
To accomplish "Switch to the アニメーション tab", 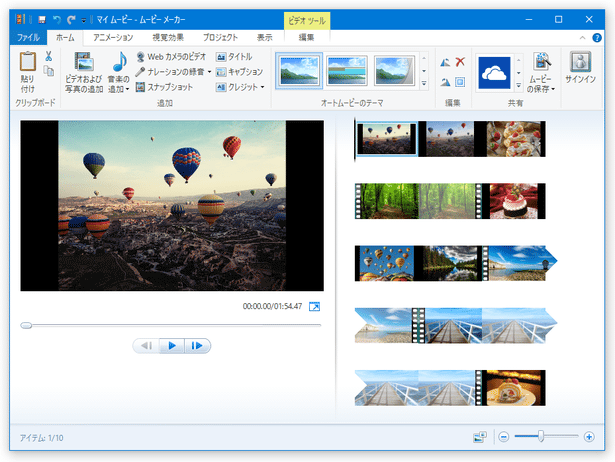I will (113, 37).
